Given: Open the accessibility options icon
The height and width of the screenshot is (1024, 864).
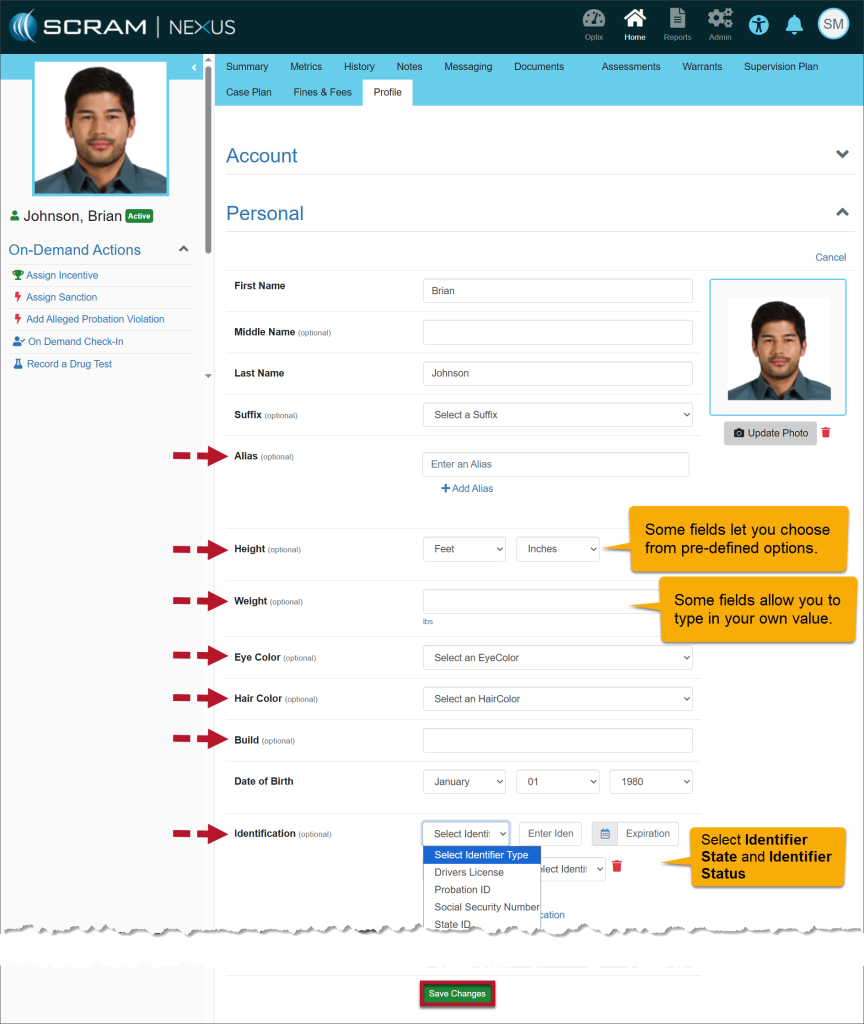Looking at the screenshot, I should click(759, 24).
